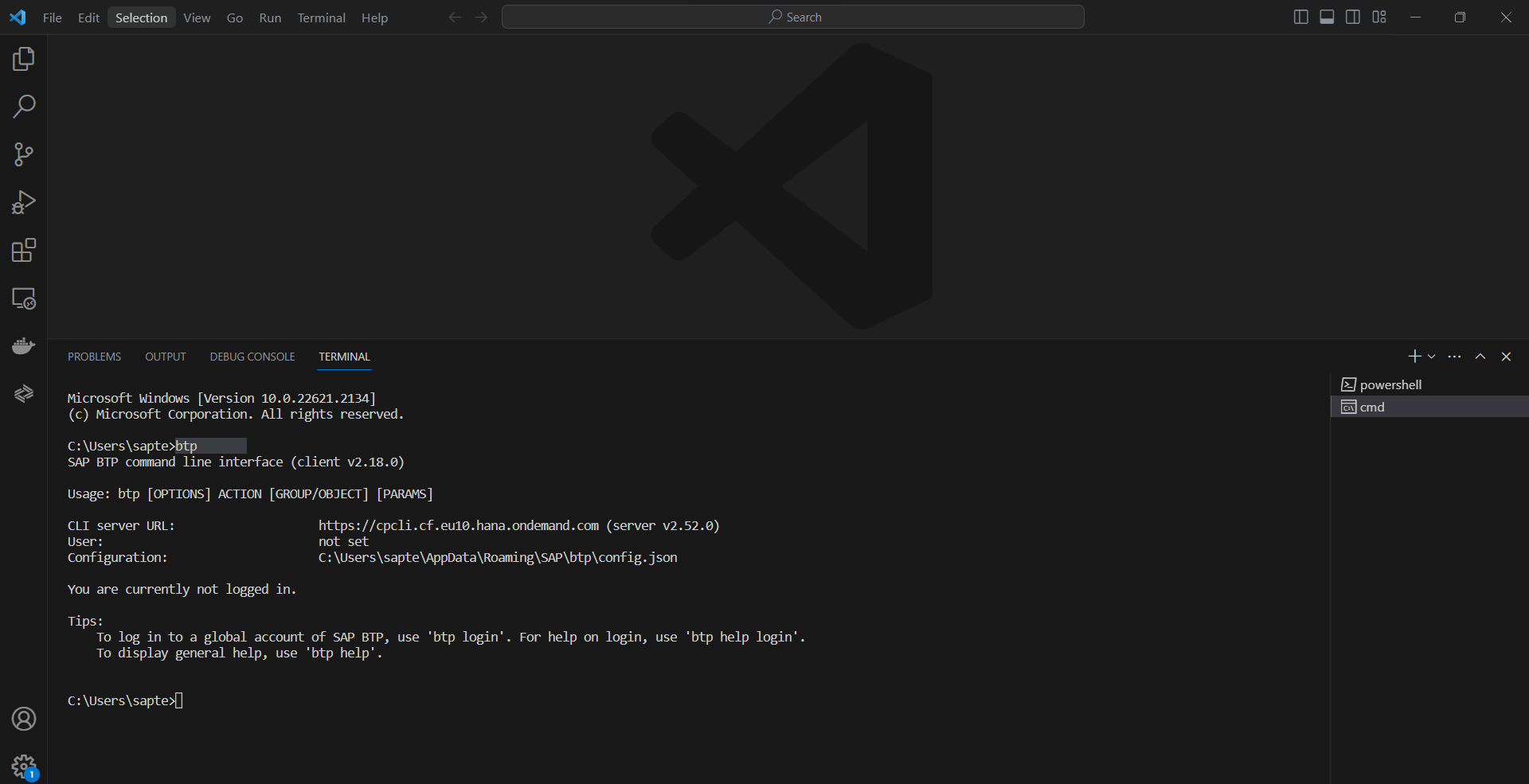Screen dimensions: 1529x784
Task: Click the Search command center box
Action: [793, 17]
